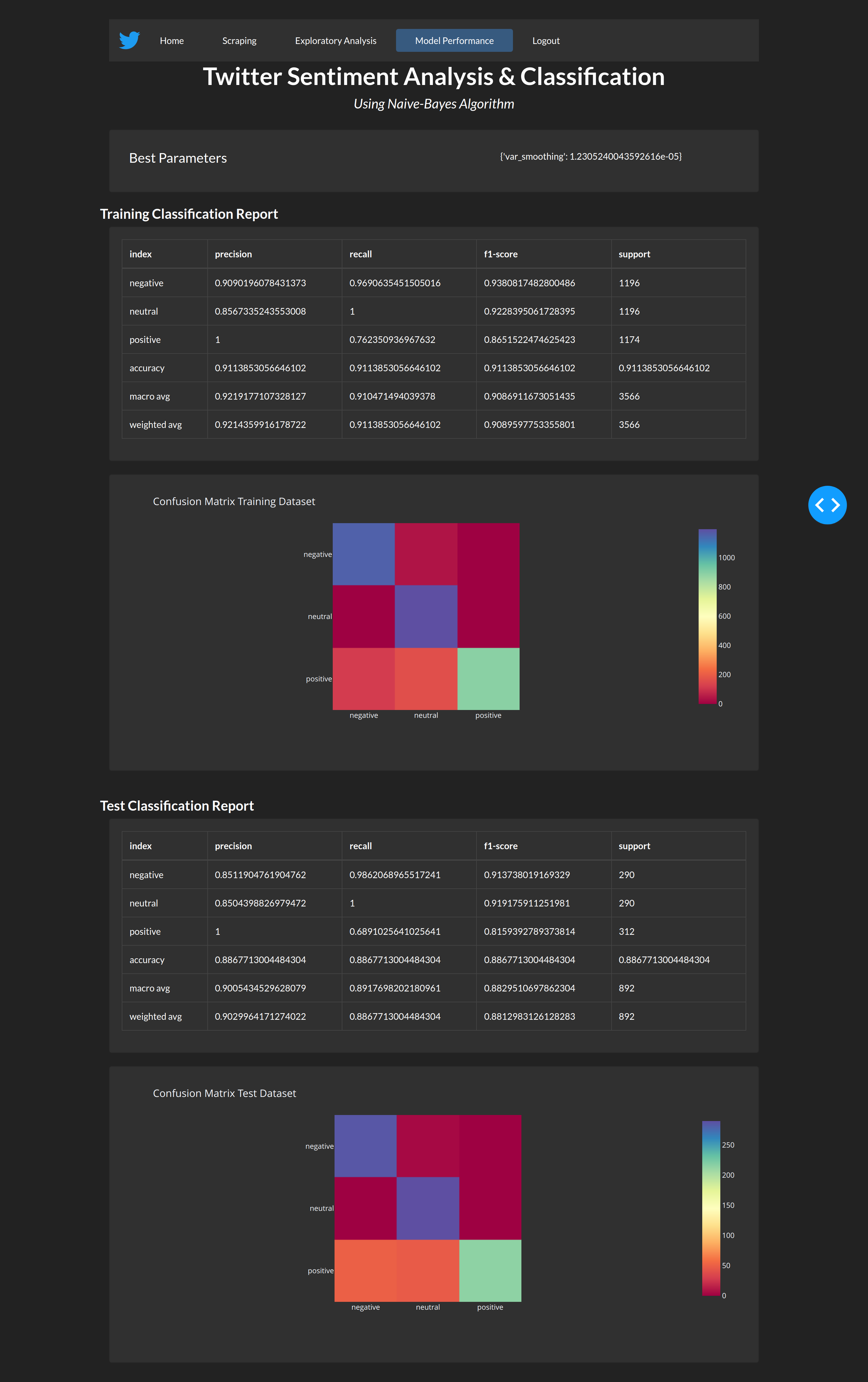868x1382 pixels.
Task: Click the training confusion matrix color scale bar
Action: pos(707,616)
